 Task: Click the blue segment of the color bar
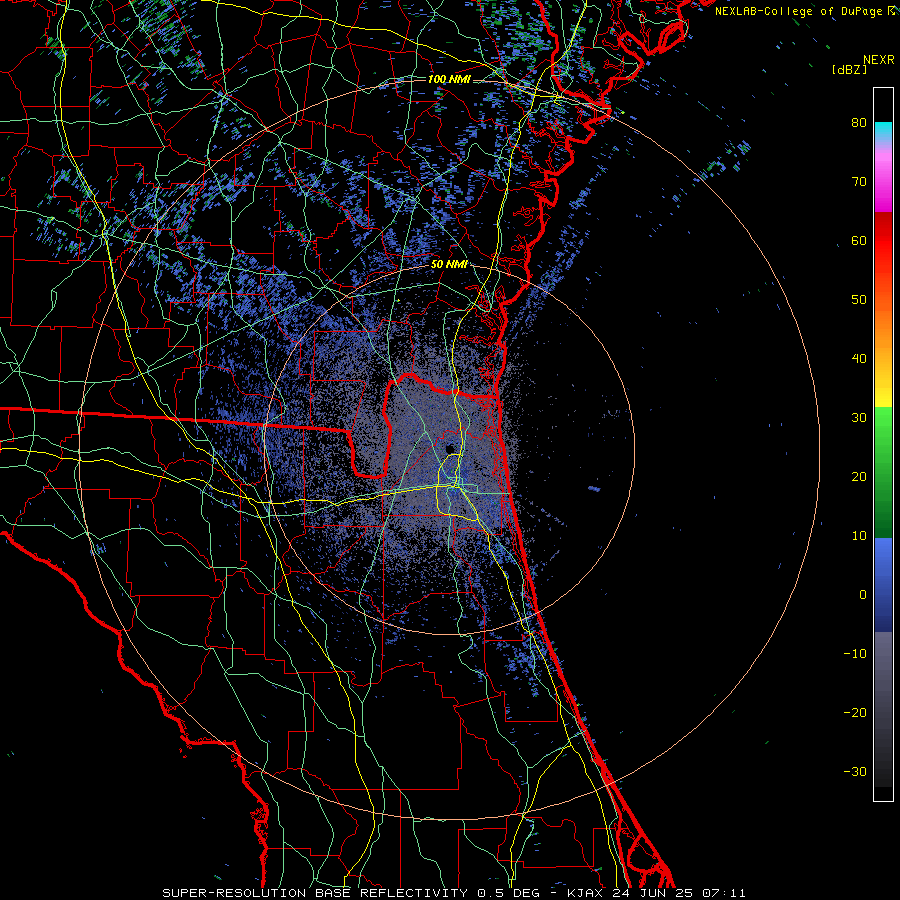883,585
